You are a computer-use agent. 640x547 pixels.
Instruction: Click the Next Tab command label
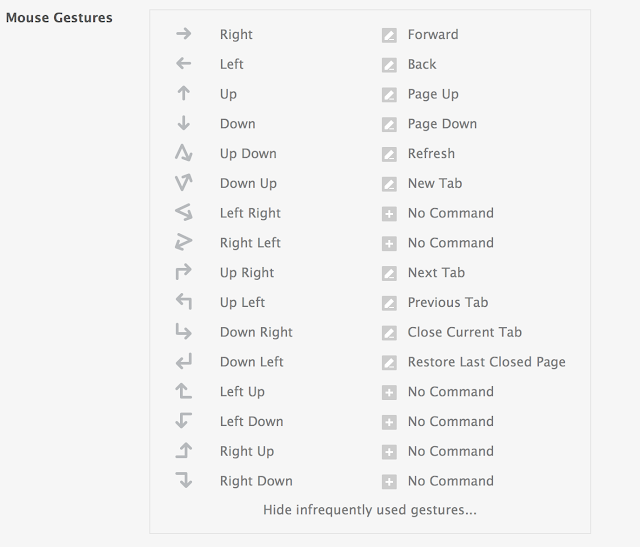click(x=436, y=273)
